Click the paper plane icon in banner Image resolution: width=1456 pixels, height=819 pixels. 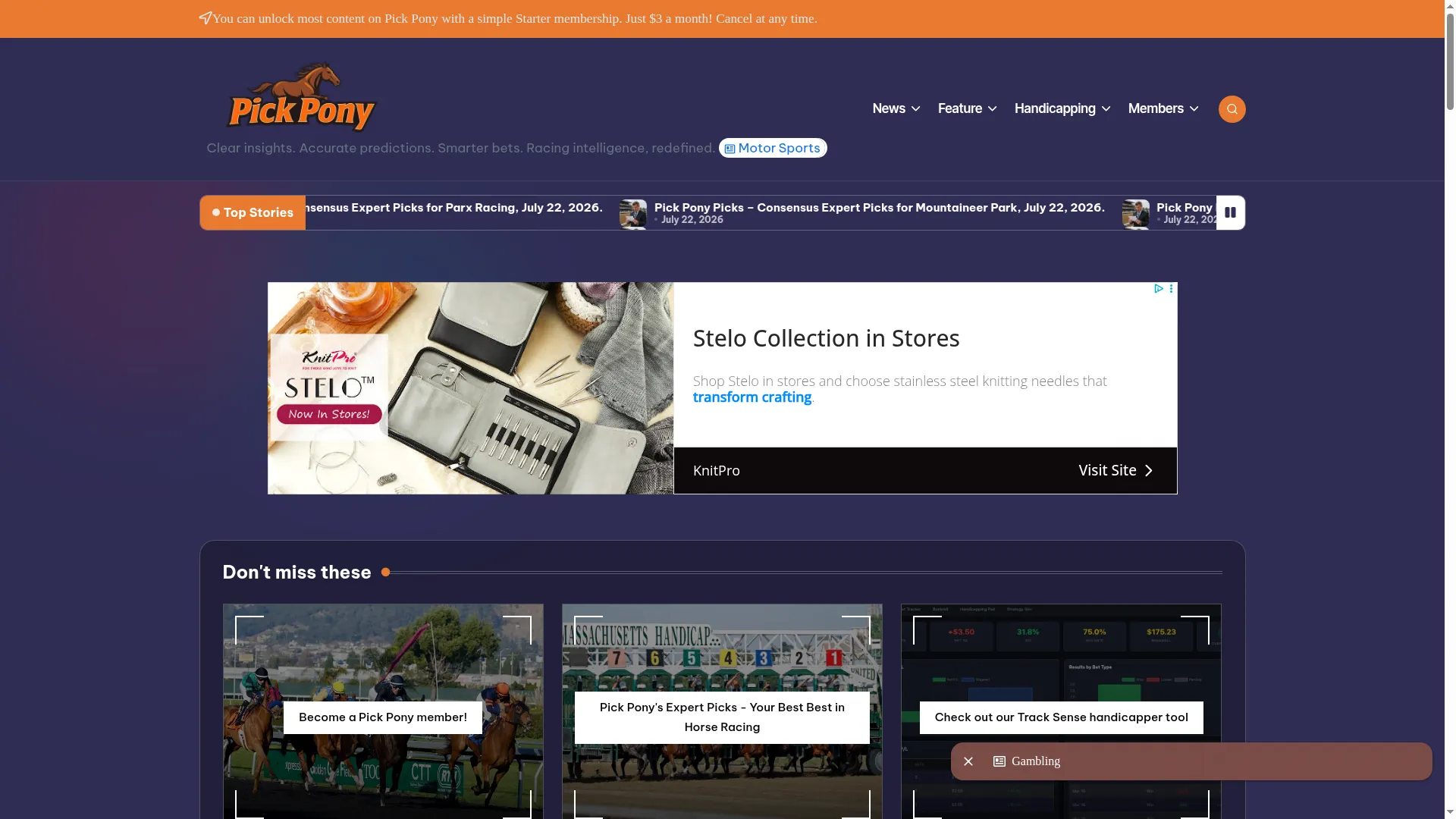click(x=205, y=17)
